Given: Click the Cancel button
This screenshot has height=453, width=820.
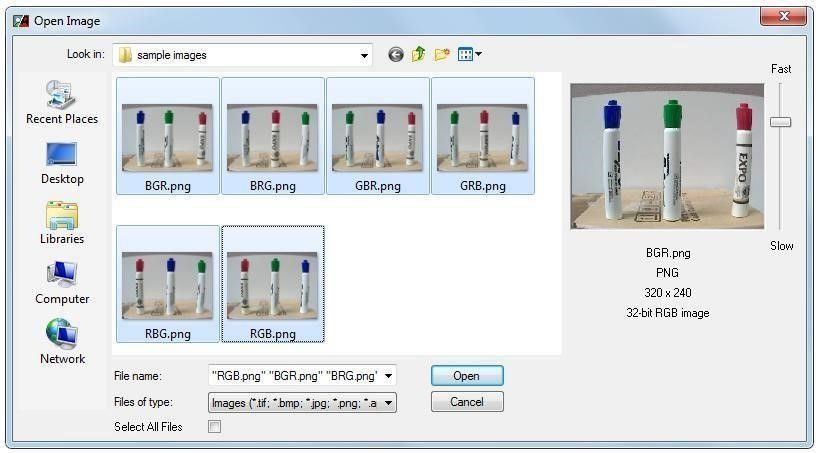Looking at the screenshot, I should point(467,402).
